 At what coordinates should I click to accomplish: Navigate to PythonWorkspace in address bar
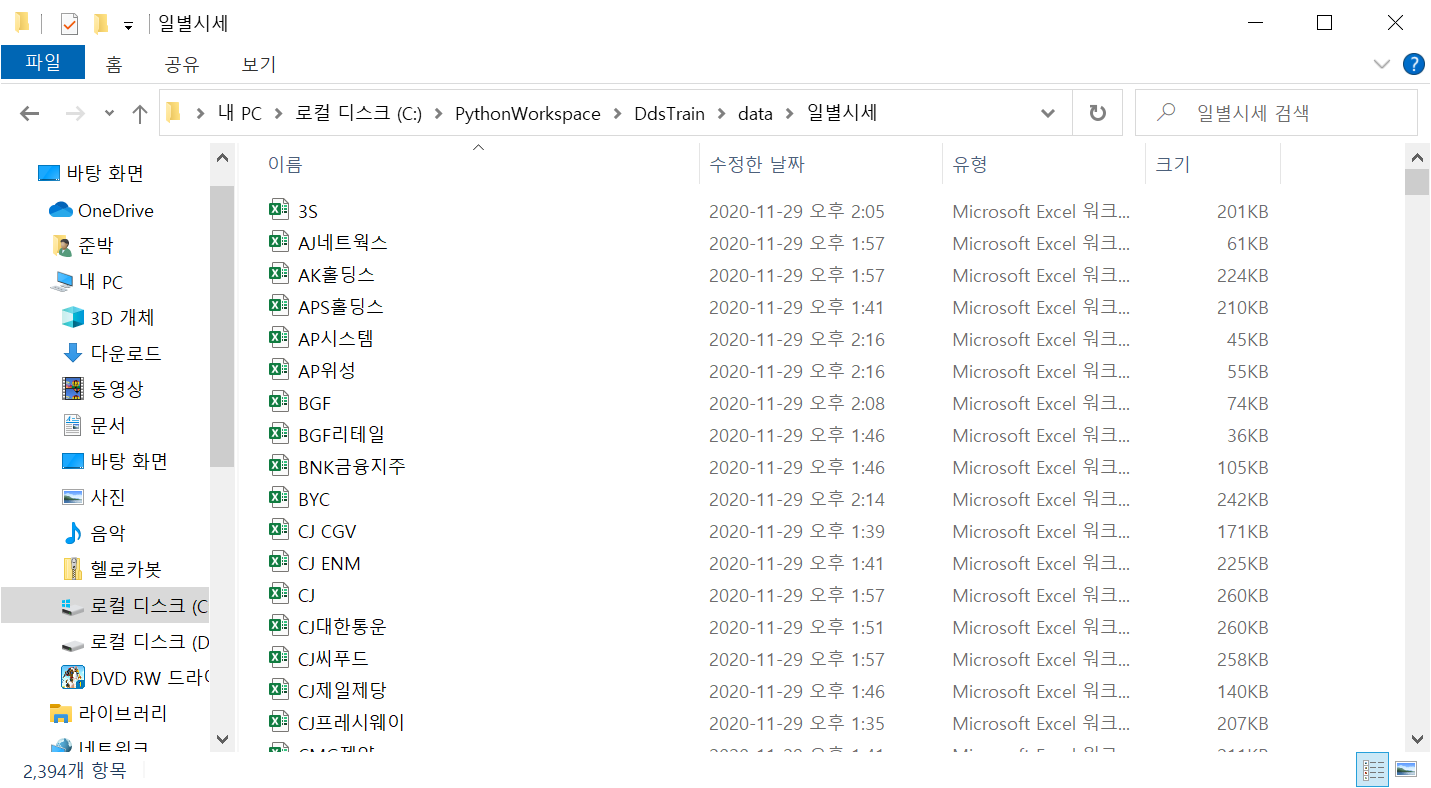click(x=528, y=114)
